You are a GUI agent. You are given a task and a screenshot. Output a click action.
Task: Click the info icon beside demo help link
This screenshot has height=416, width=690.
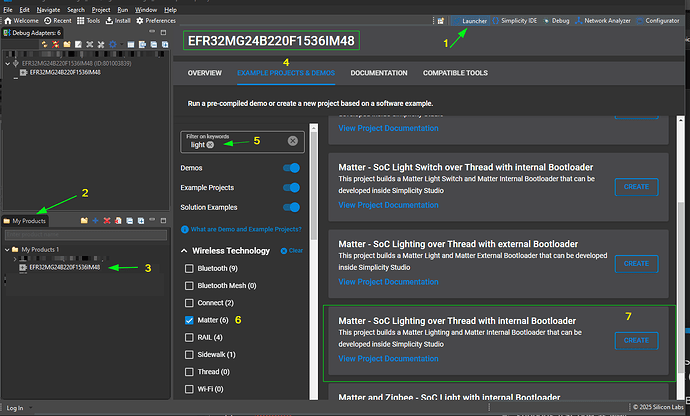tap(185, 229)
